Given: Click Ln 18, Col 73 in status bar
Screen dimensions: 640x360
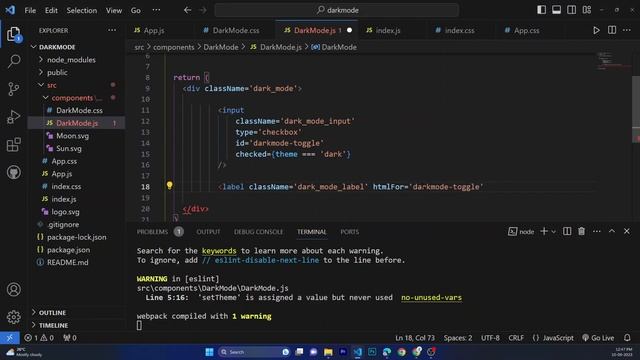Looking at the screenshot, I should coord(415,338).
